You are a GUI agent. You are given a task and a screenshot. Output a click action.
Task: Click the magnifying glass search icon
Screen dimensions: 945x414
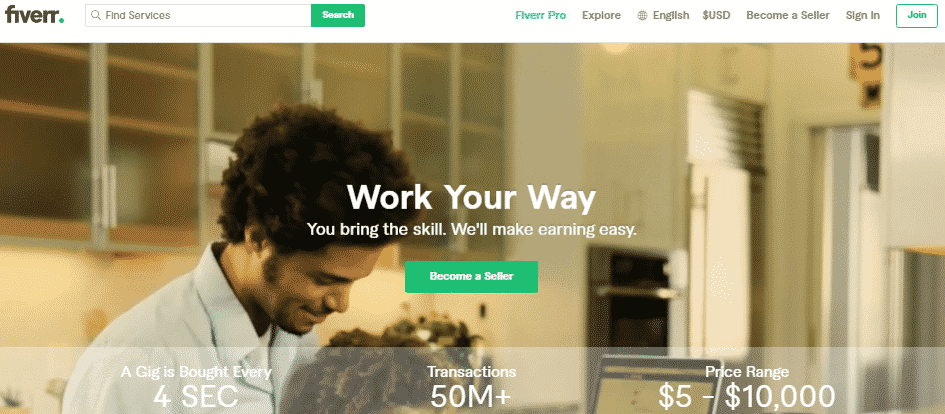click(96, 15)
